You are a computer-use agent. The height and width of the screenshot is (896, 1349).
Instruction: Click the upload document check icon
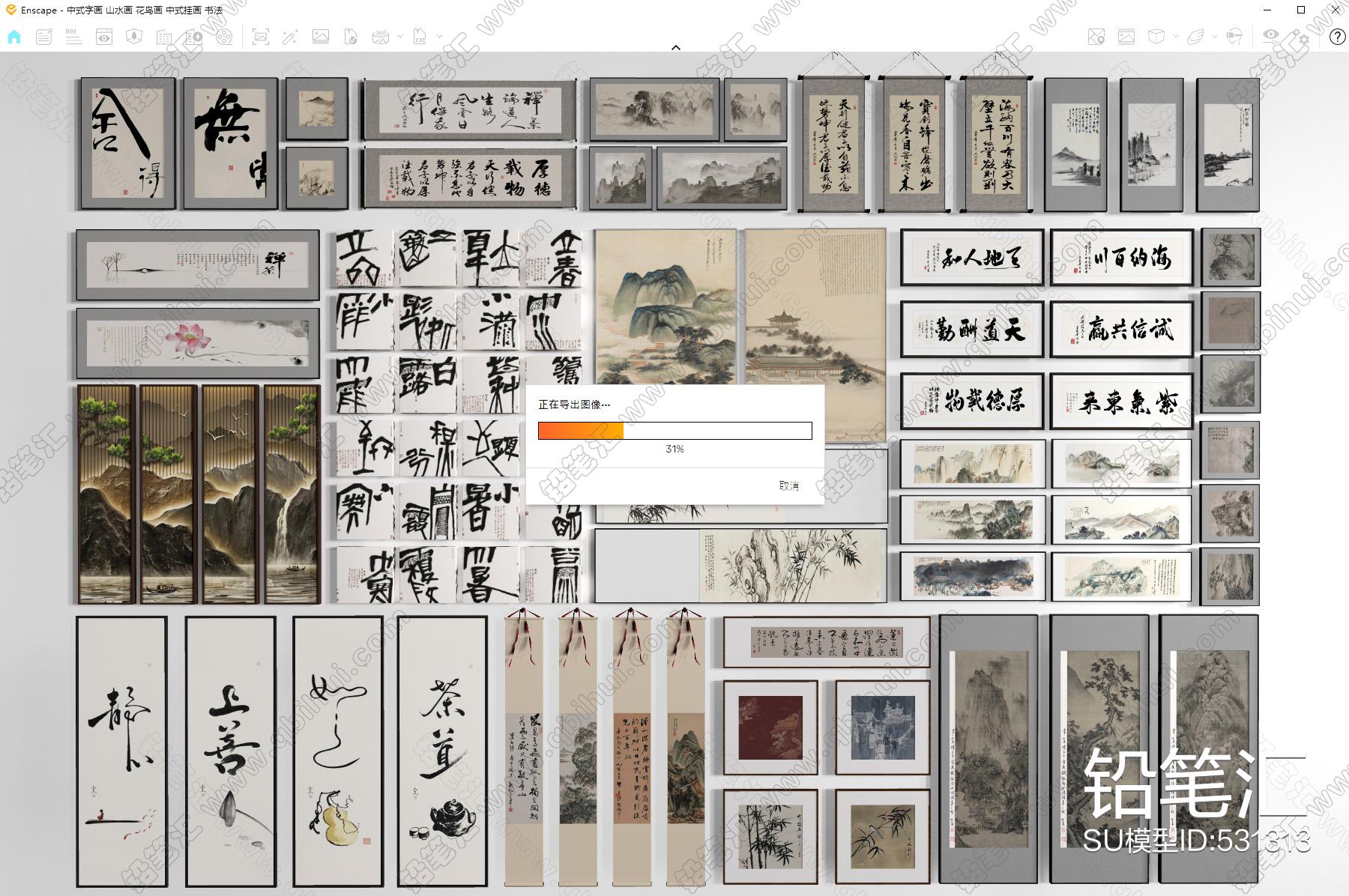pos(350,36)
